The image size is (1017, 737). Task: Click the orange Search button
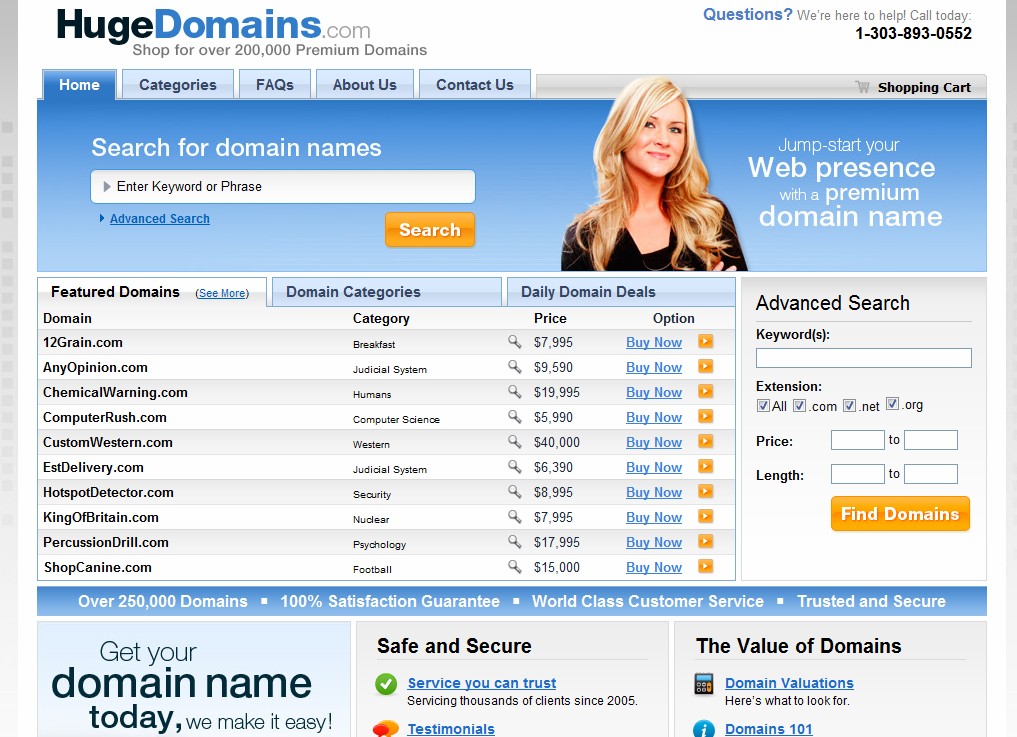[x=429, y=230]
